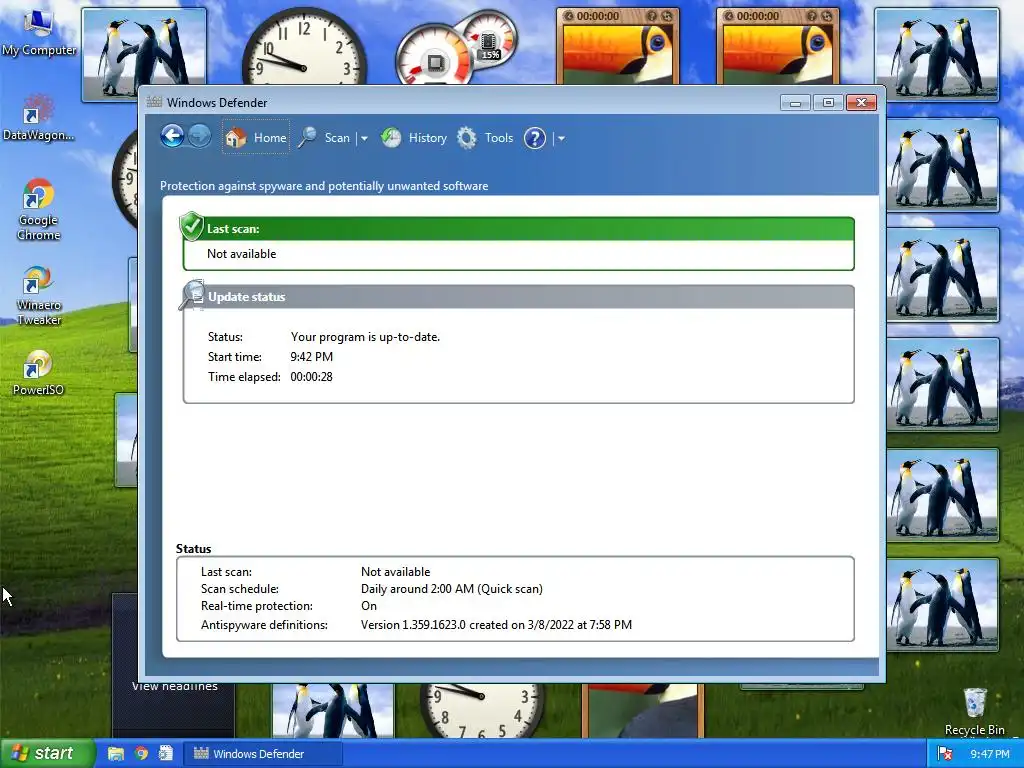Open the History label in toolbar
This screenshot has width=1024, height=768.
[428, 138]
